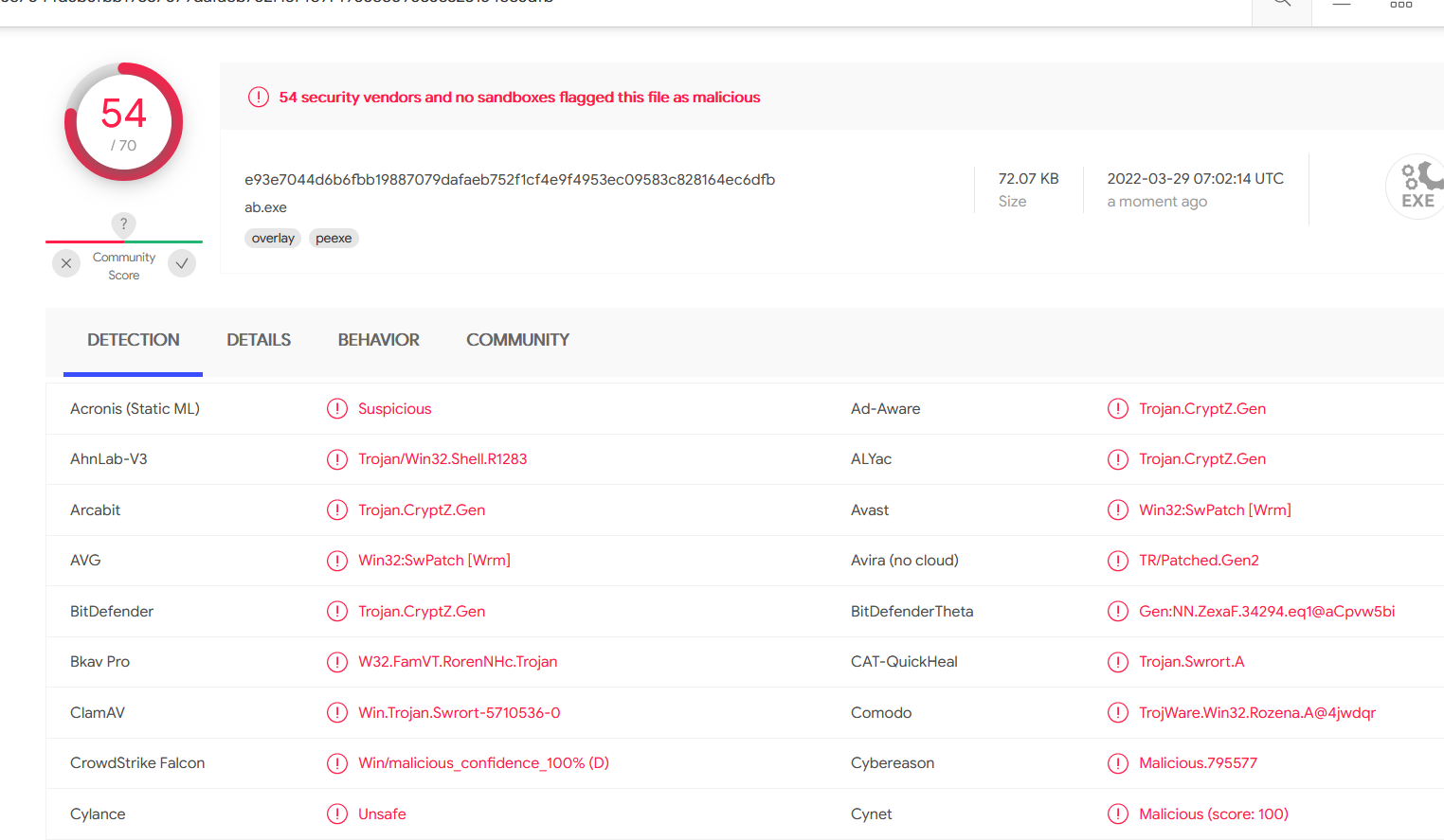Click the community score downvote X button

point(66,263)
